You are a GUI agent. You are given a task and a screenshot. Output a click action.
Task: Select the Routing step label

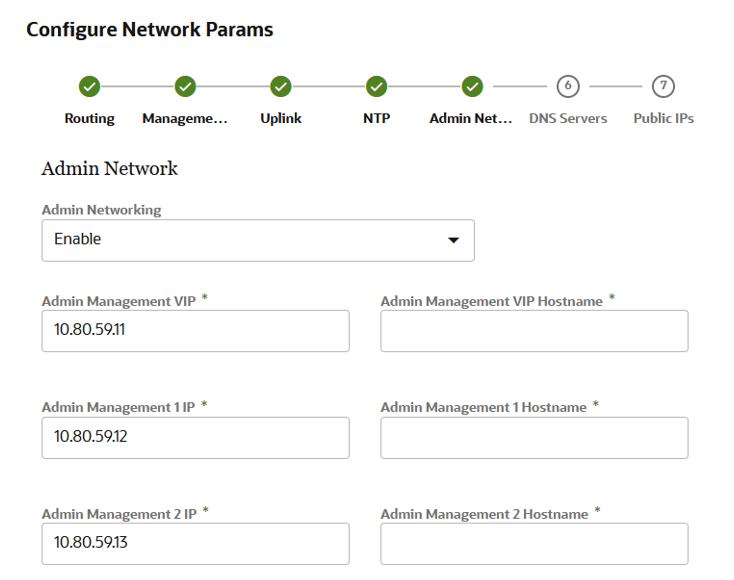click(89, 118)
